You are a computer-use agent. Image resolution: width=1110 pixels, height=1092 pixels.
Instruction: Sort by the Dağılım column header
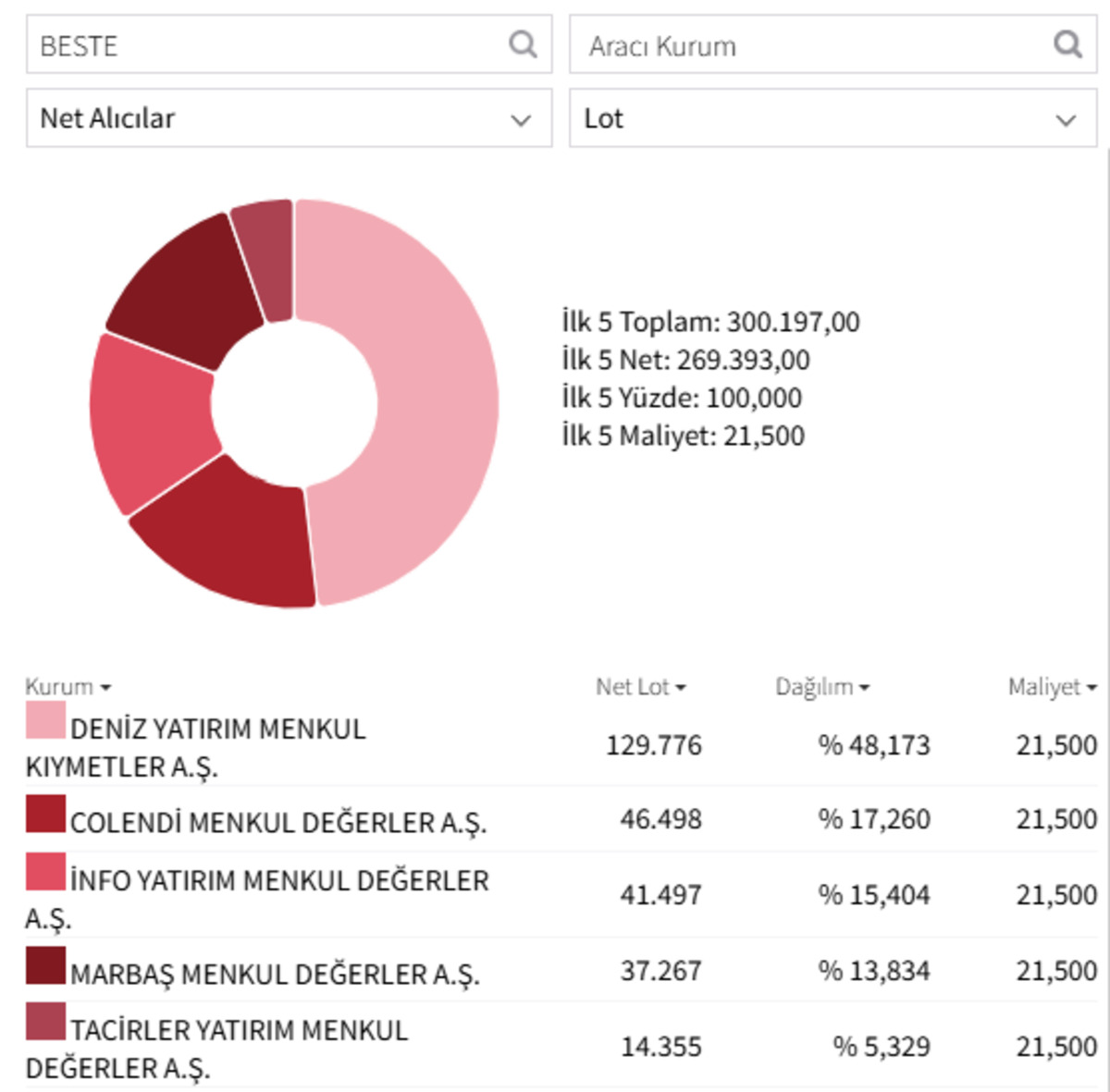pos(822,687)
